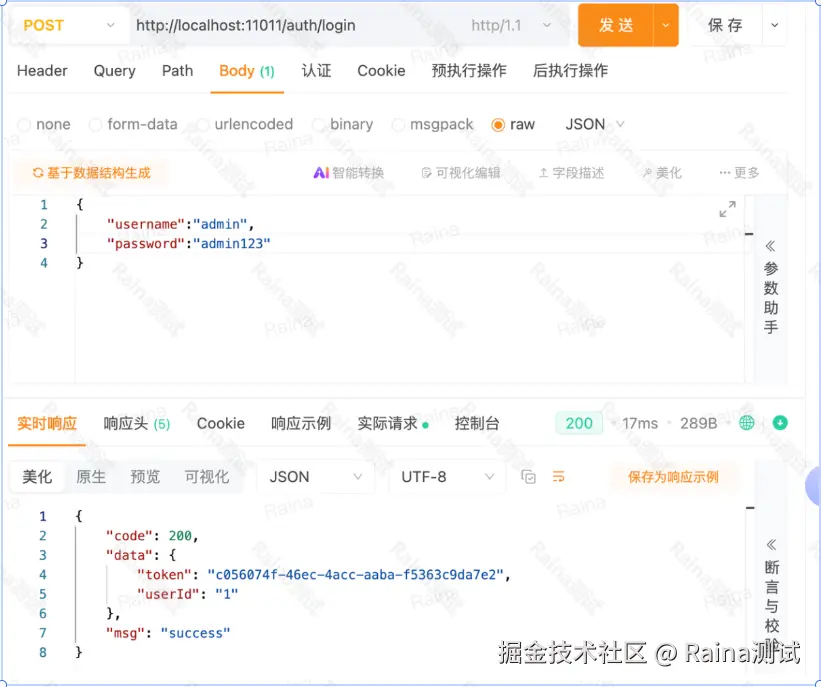Screen dimensions: 821x687
Task: Click the expand editor fullscreen icon
Action: tap(727, 209)
